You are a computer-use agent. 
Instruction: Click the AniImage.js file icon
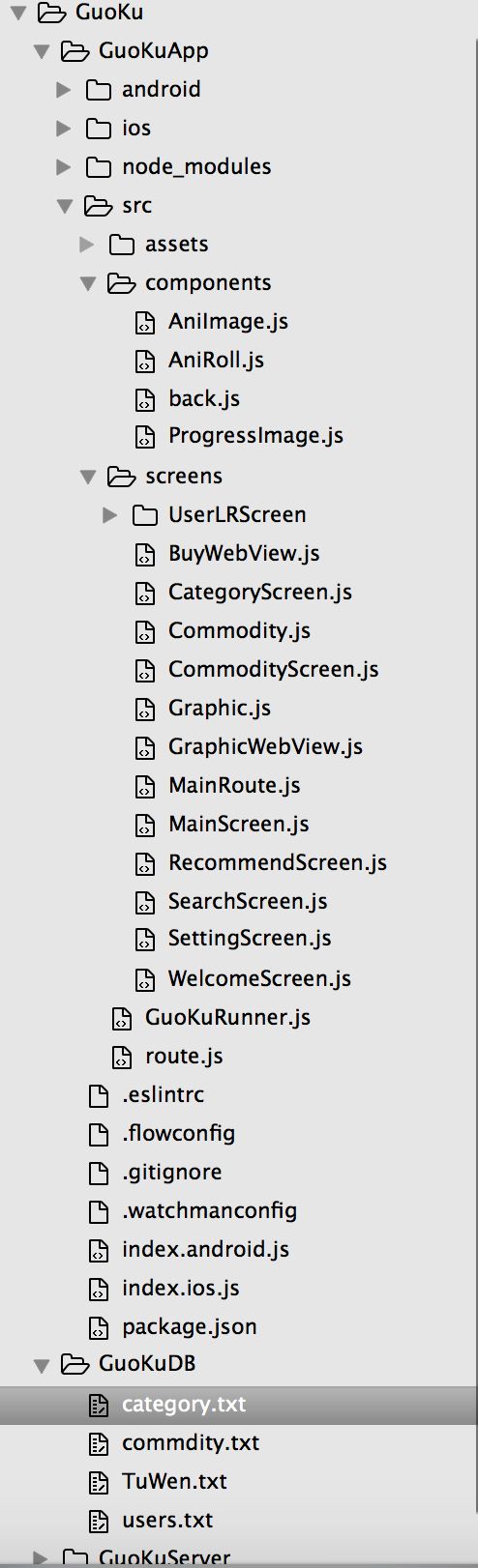(144, 322)
